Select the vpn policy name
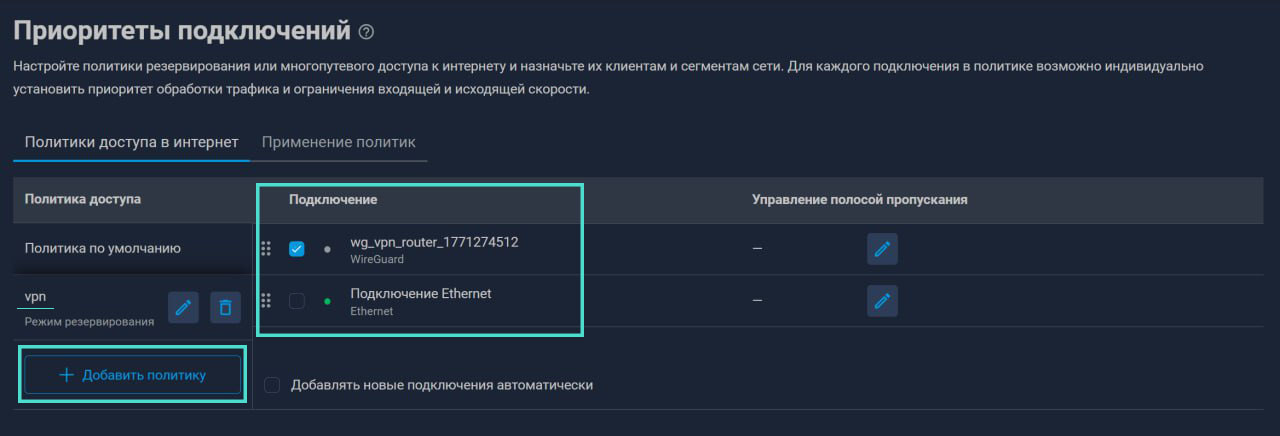Screen dimensions: 1280x436 coord(36,297)
